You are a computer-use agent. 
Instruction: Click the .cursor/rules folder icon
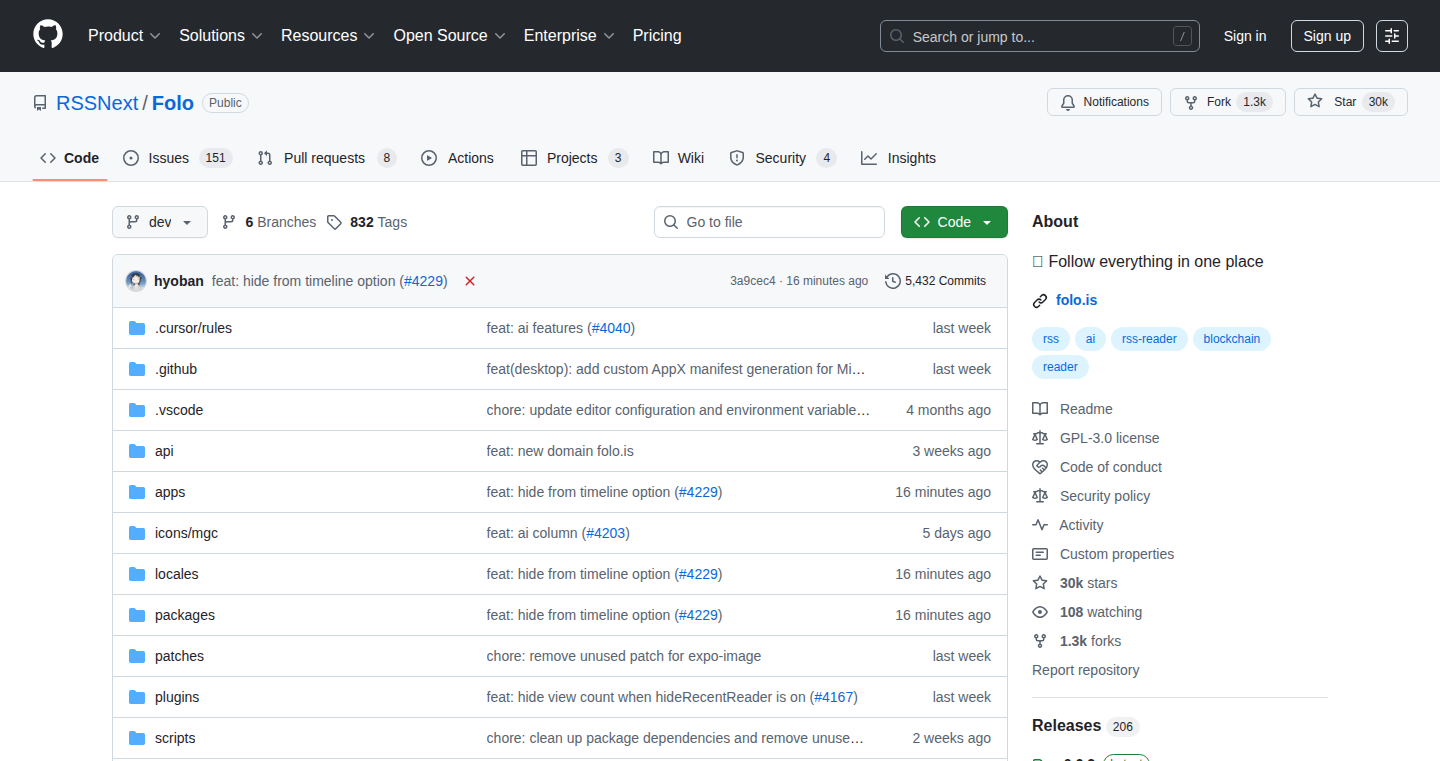coord(137,328)
